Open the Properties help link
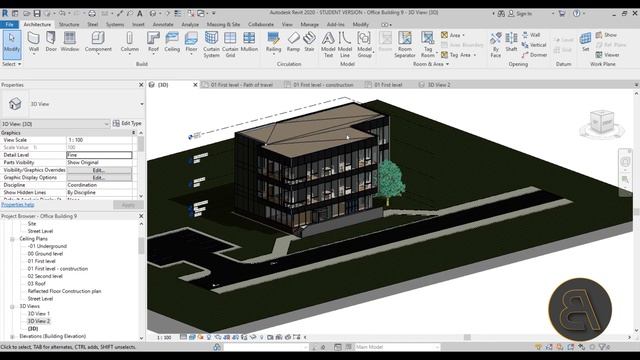 [18, 204]
